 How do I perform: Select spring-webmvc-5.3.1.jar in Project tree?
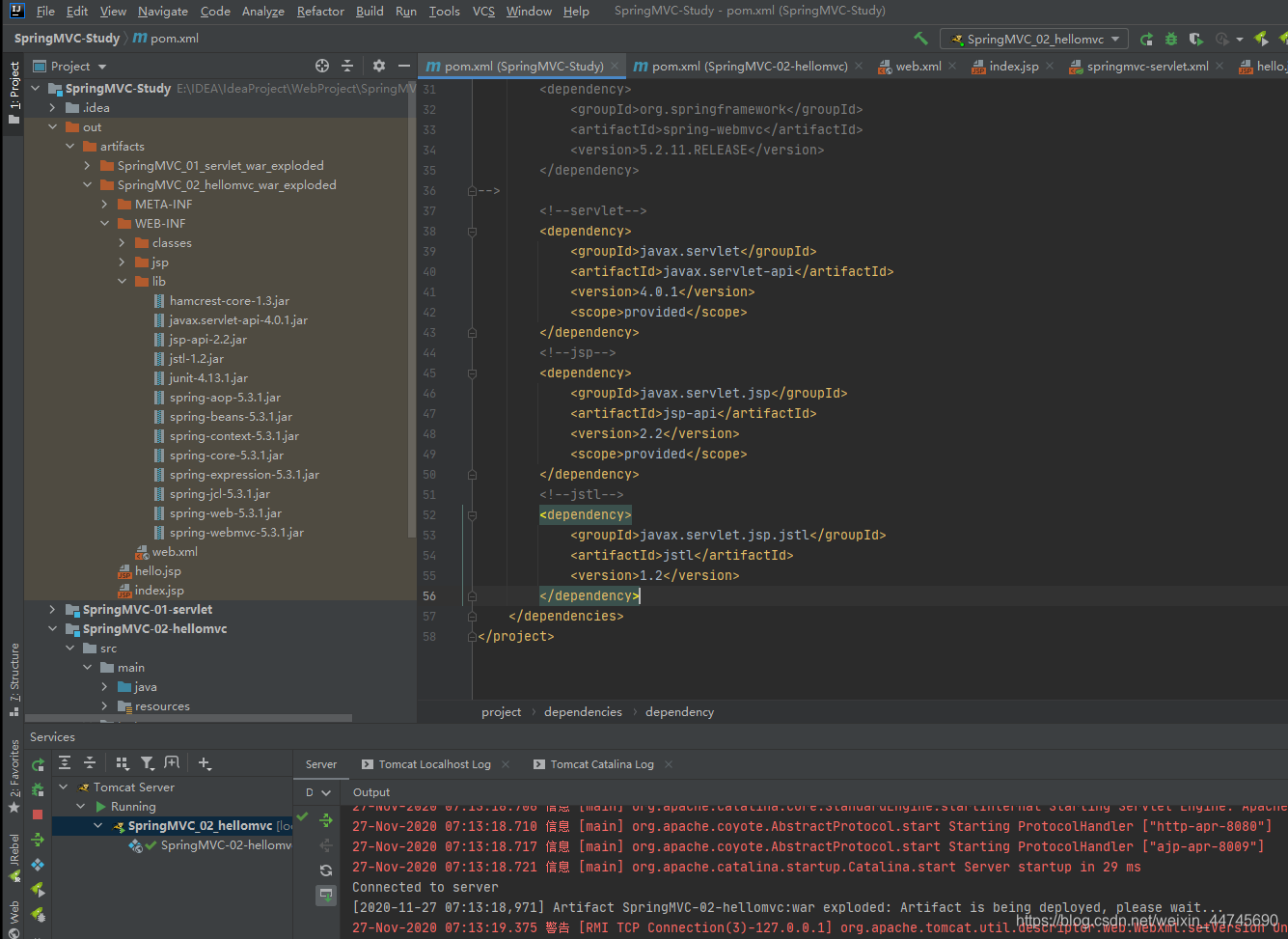(236, 533)
